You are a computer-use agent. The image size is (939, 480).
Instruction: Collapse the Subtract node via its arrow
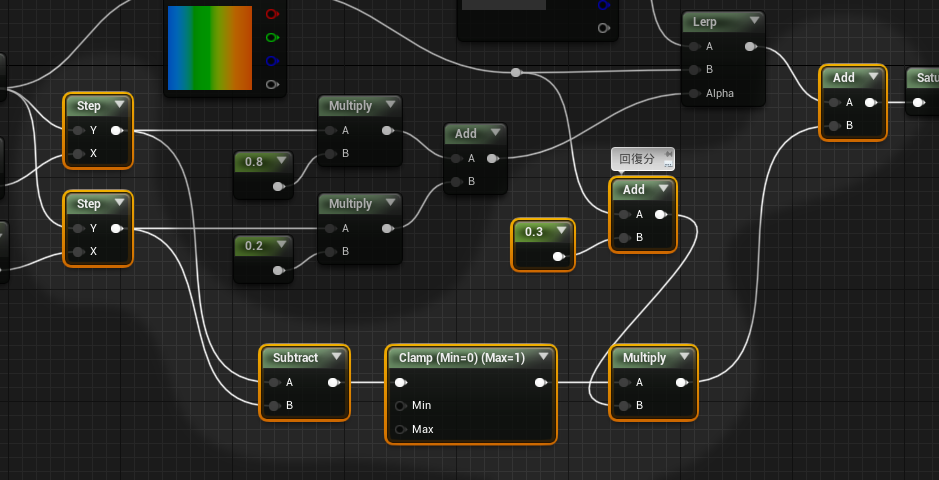pyautogui.click(x=337, y=357)
